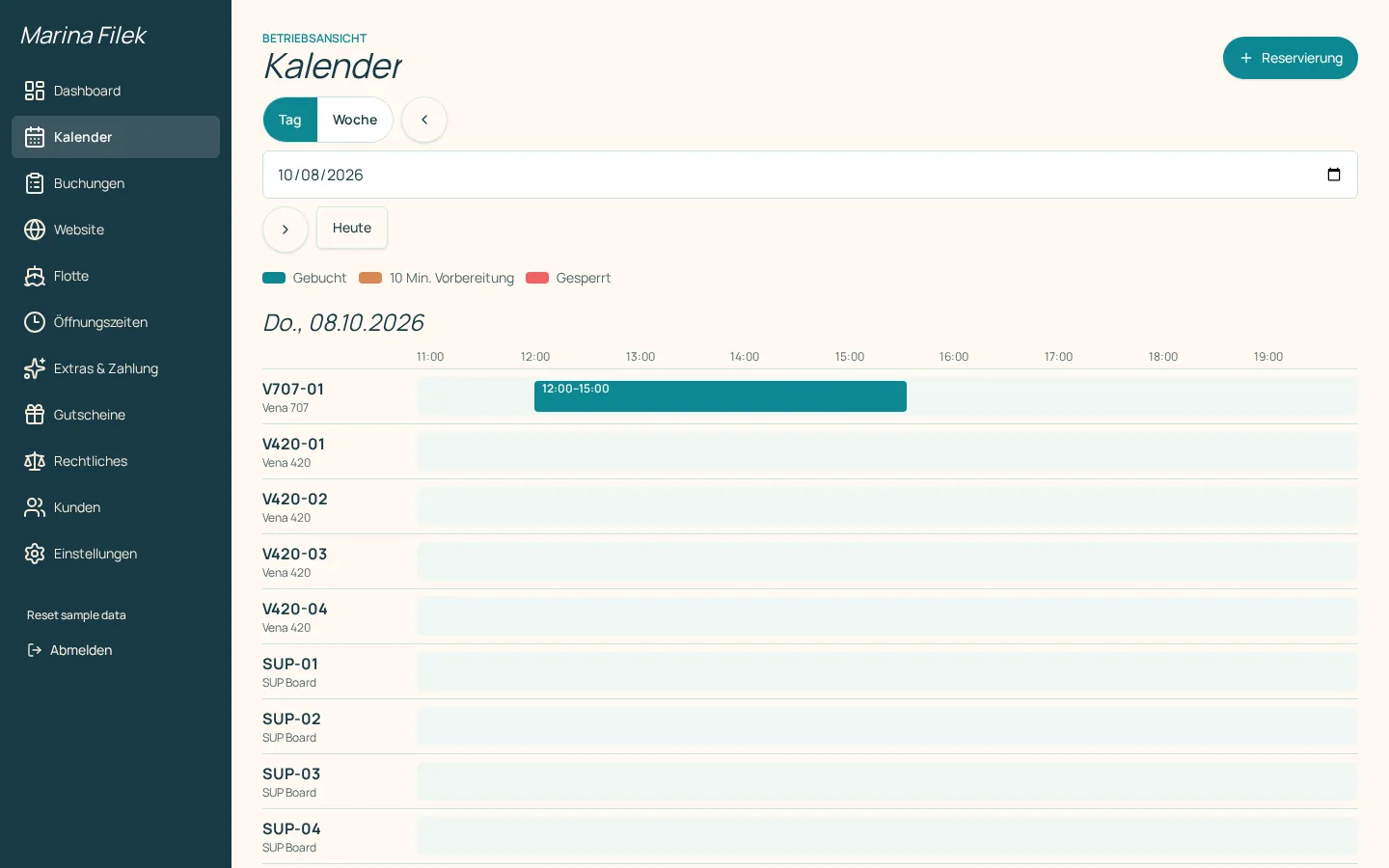Image resolution: width=1389 pixels, height=868 pixels.
Task: Click the Flotte boat icon
Action: pyautogui.click(x=35, y=276)
